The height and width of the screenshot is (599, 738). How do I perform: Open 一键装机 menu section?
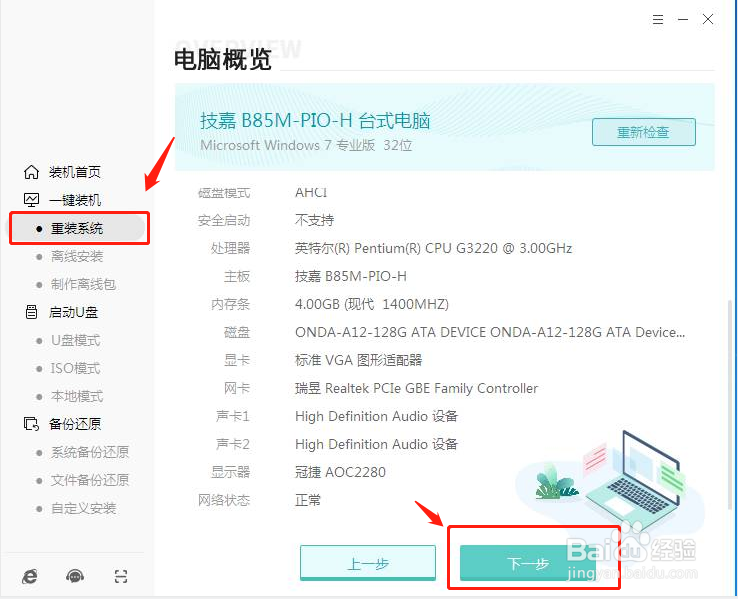point(75,200)
